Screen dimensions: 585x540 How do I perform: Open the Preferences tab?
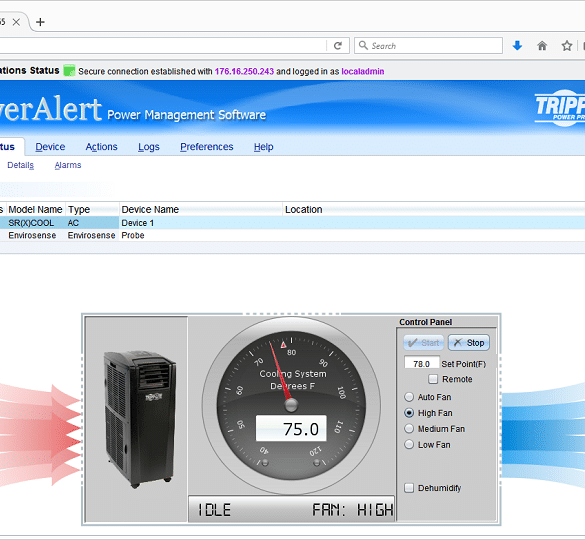pos(207,147)
